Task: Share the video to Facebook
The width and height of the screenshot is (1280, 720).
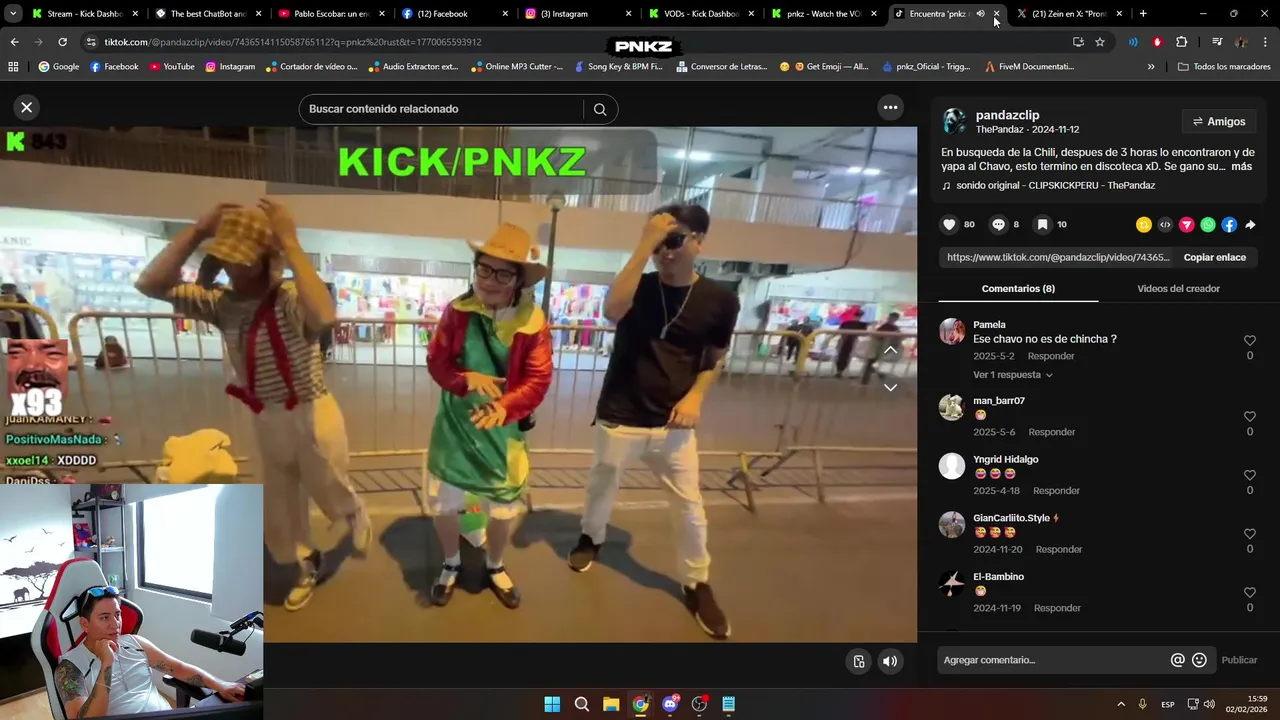Action: [1229, 225]
